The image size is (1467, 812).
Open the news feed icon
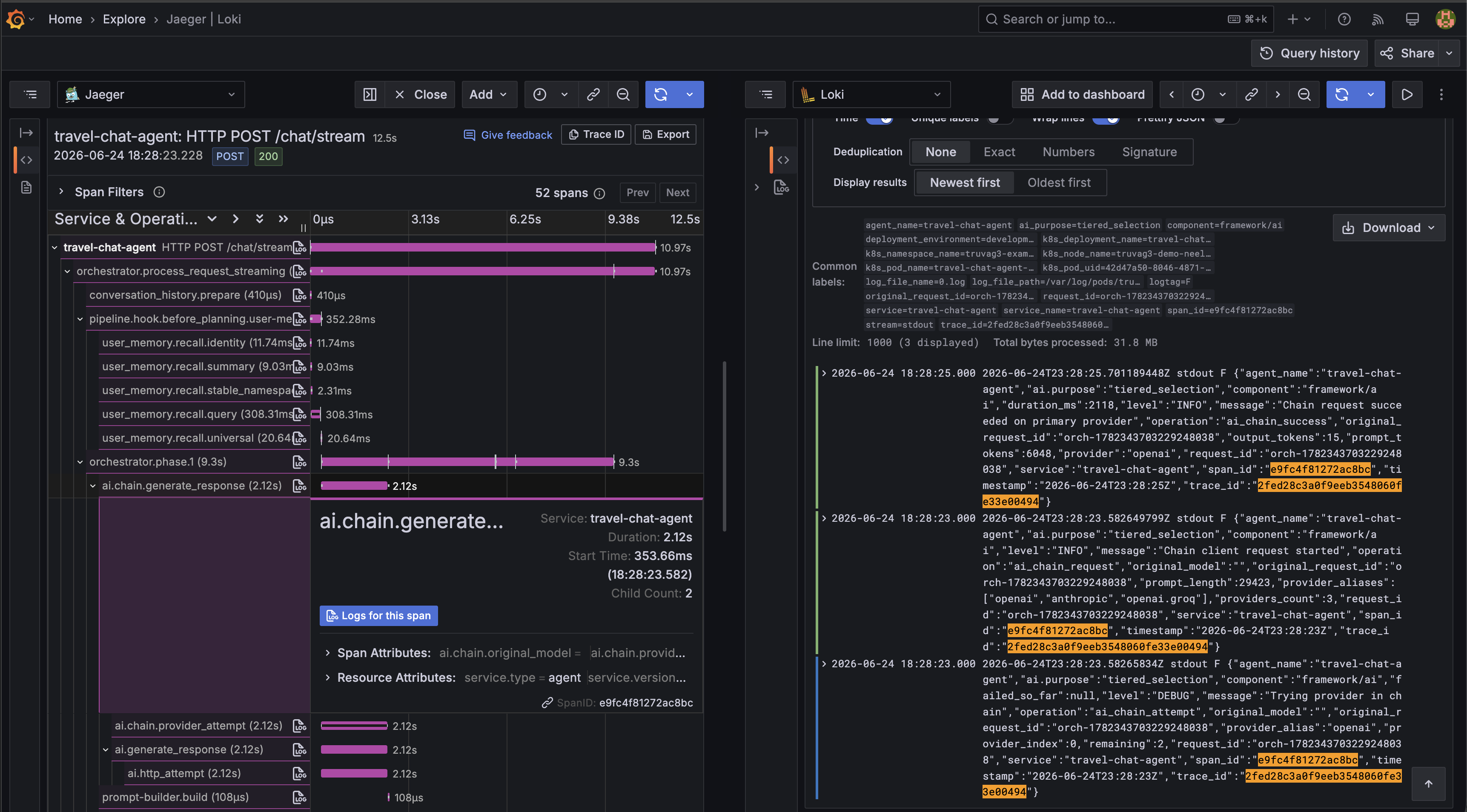(x=1378, y=19)
